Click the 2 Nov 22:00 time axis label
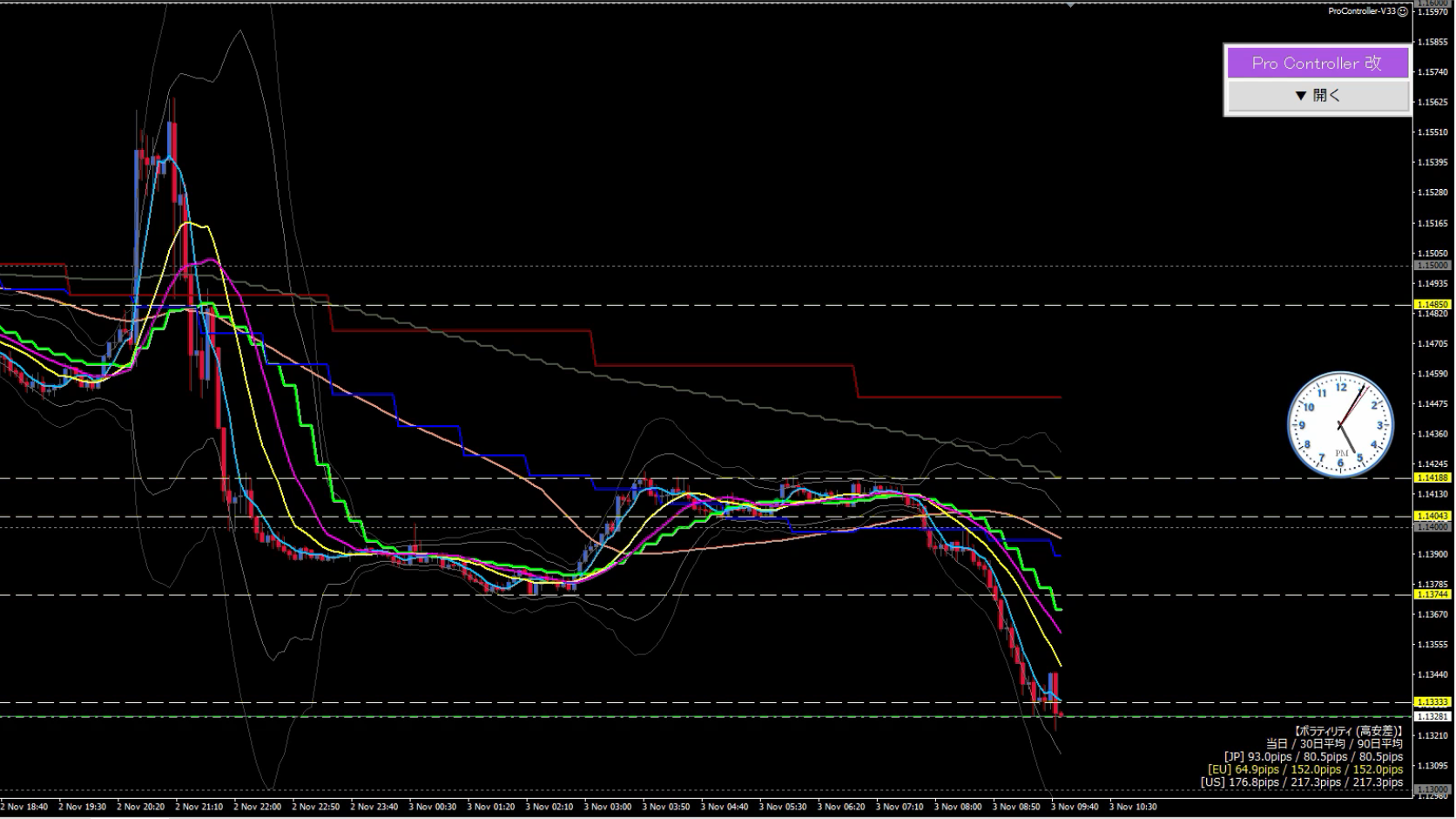Screen dimensions: 1456x819 (257, 807)
